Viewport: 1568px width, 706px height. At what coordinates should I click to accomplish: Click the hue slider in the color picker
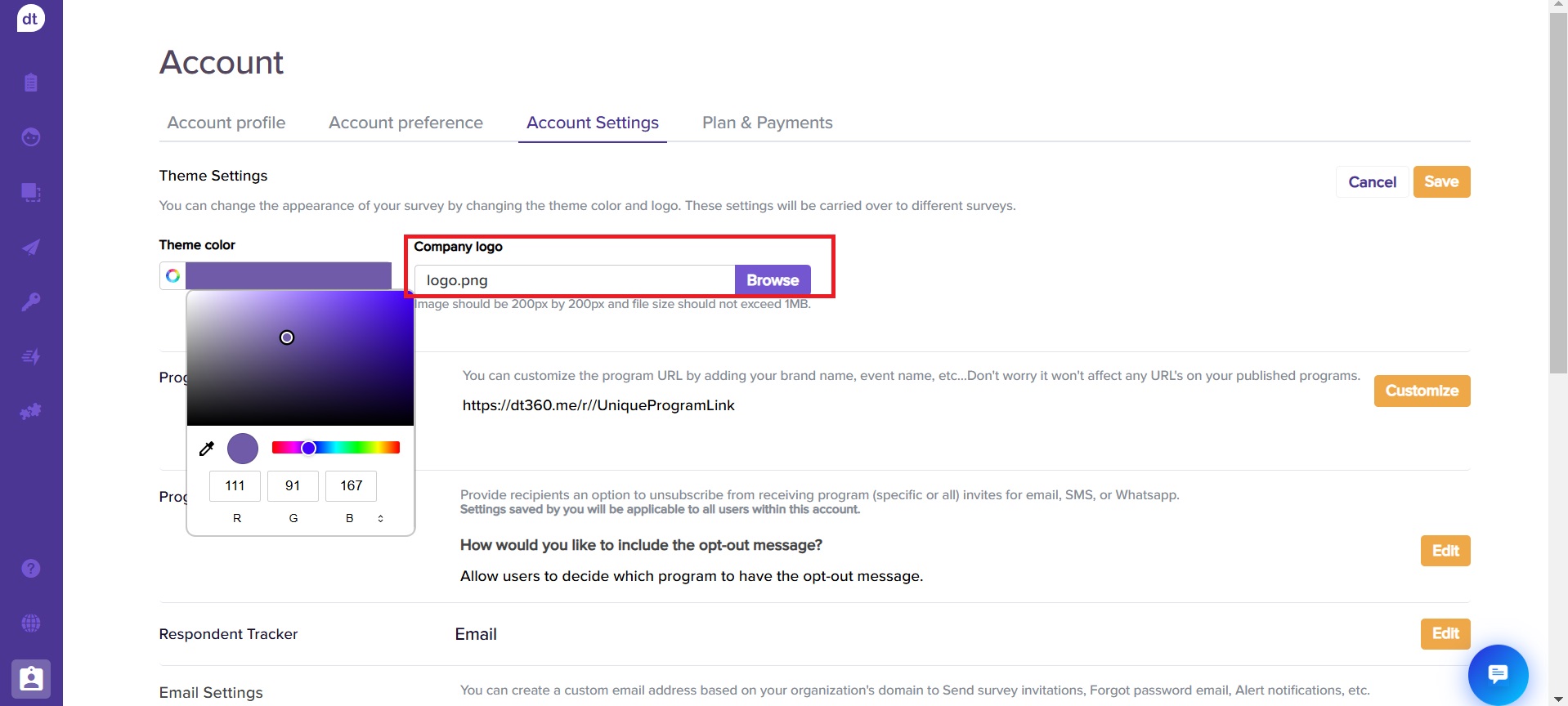(x=336, y=448)
